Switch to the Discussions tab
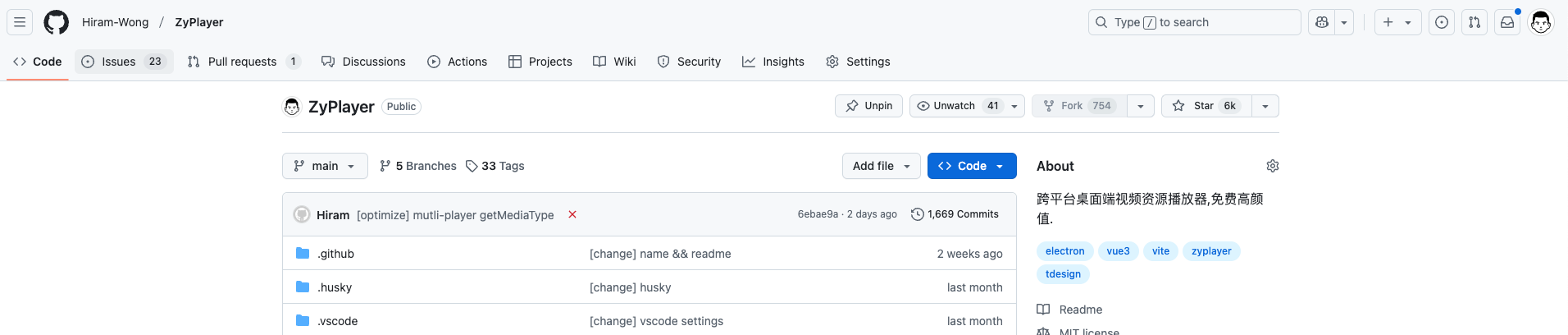This screenshot has width=1568, height=335. click(363, 62)
